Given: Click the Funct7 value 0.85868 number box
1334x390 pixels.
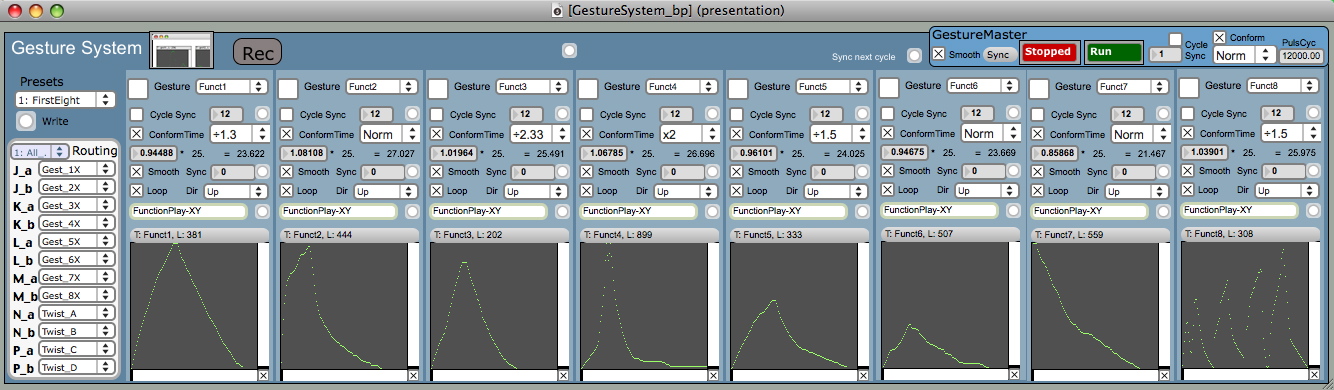Looking at the screenshot, I should pos(1055,152).
